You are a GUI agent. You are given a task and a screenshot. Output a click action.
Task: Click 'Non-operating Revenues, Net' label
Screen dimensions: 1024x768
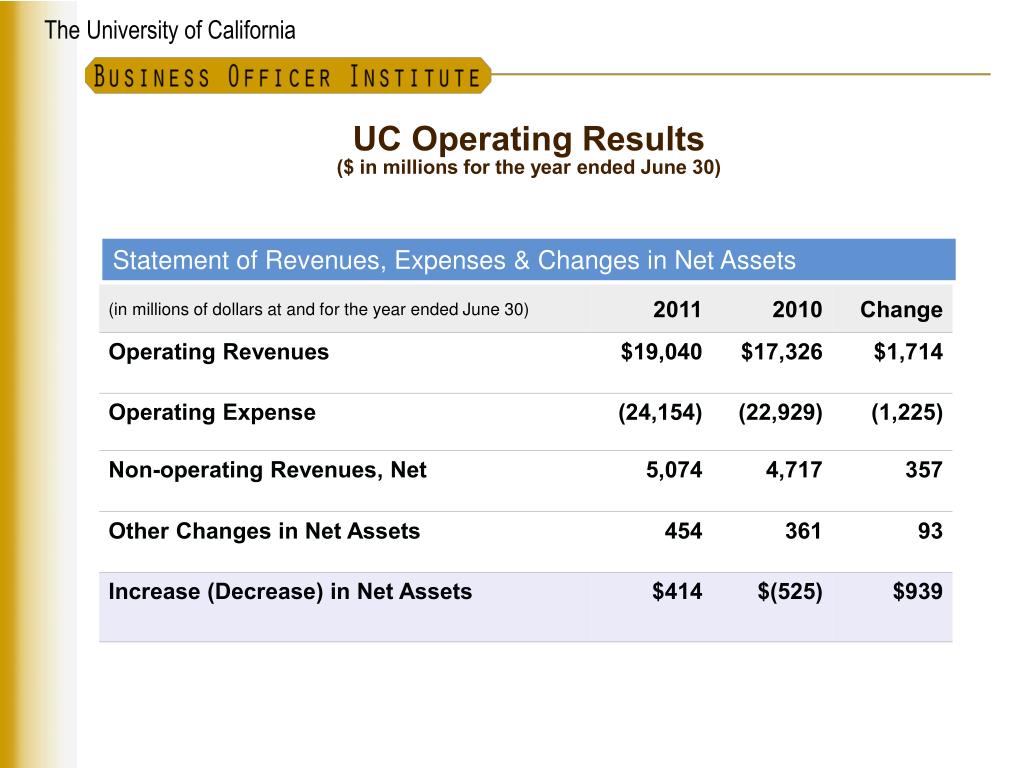268,470
